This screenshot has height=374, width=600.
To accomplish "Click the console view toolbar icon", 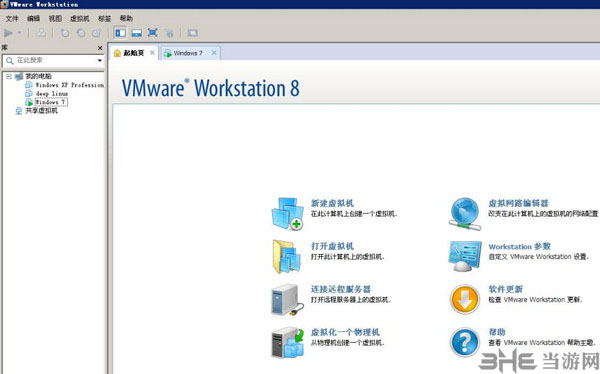I will click(x=192, y=33).
